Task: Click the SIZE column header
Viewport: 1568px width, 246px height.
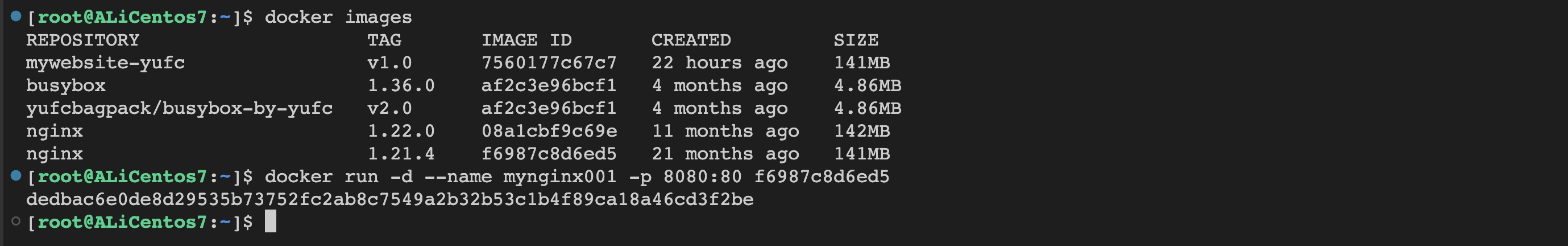Action: (856, 40)
